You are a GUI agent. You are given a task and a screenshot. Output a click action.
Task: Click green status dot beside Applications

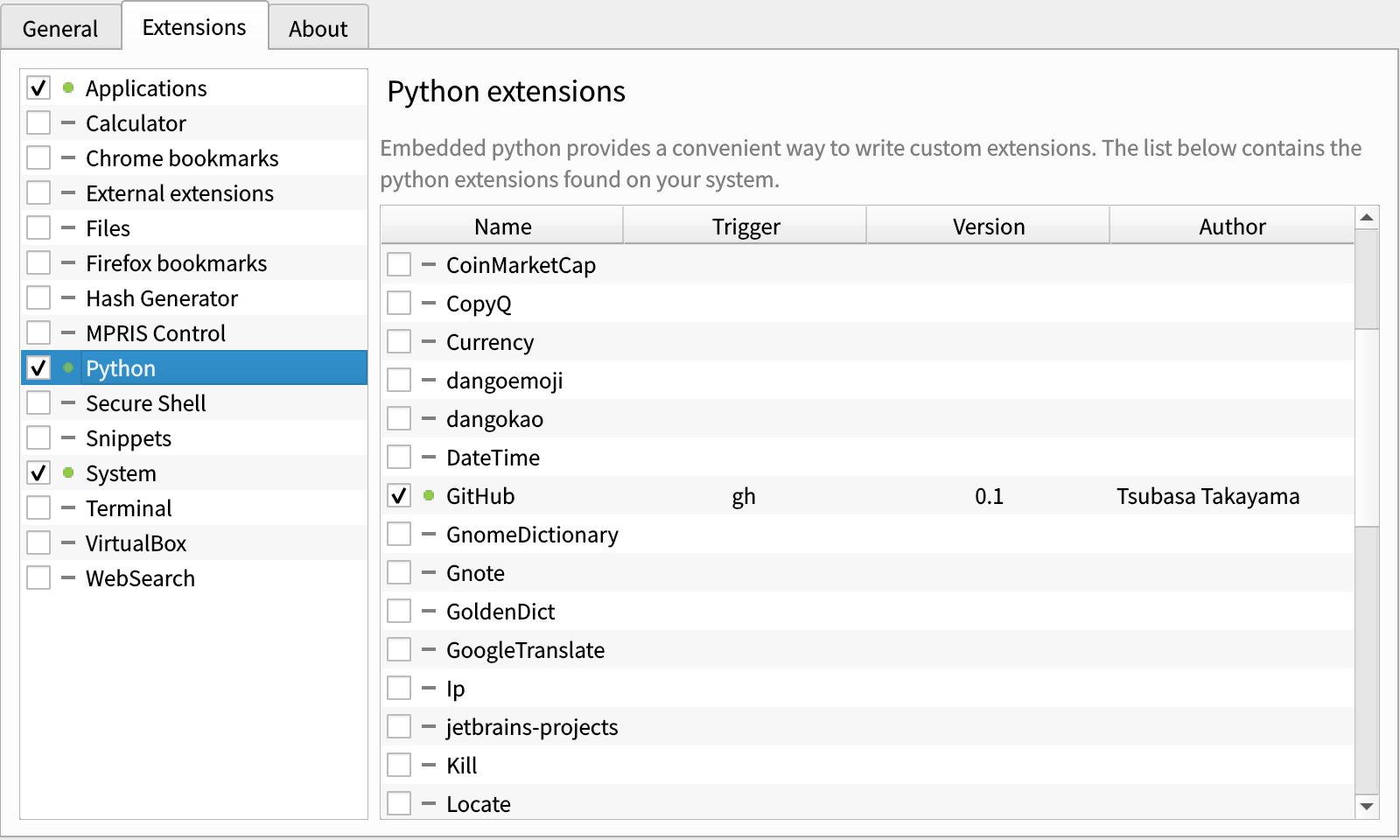point(68,87)
